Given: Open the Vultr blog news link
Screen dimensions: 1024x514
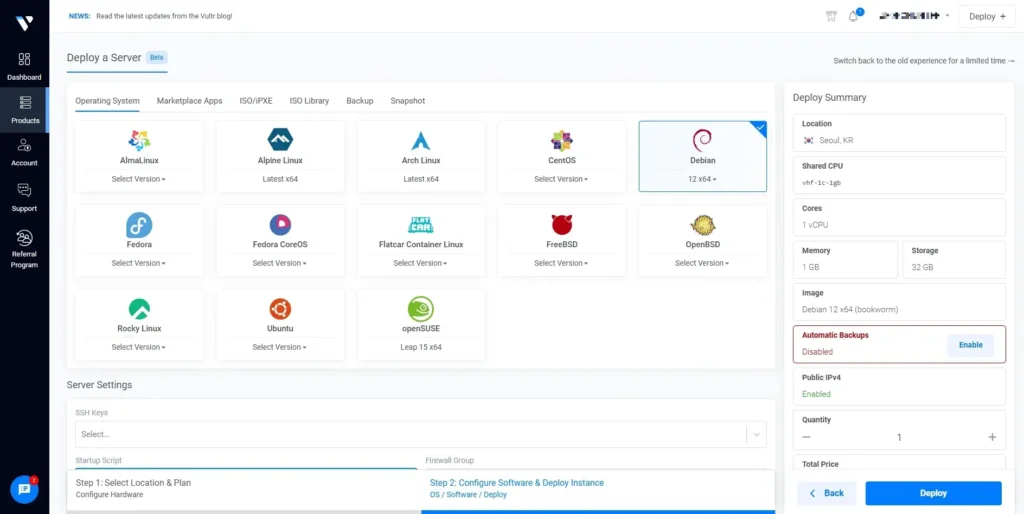Looking at the screenshot, I should click(164, 16).
